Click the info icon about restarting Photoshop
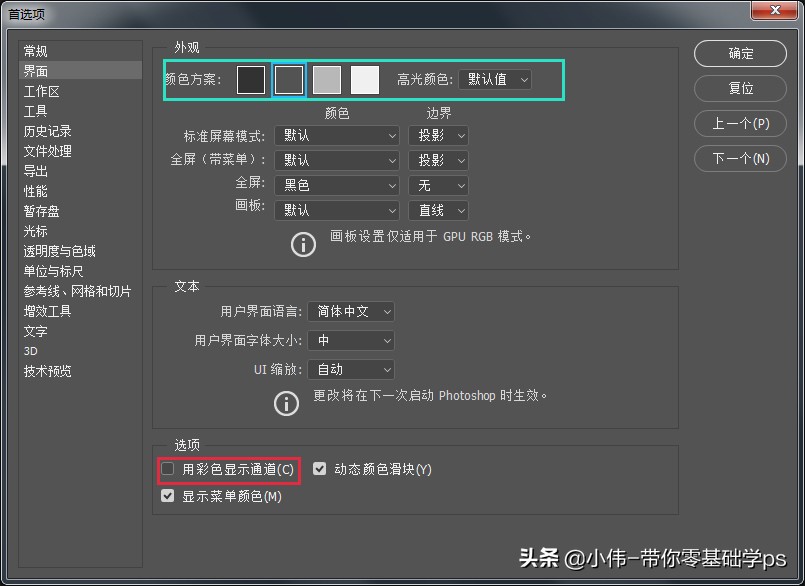This screenshot has width=805, height=586. [287, 403]
